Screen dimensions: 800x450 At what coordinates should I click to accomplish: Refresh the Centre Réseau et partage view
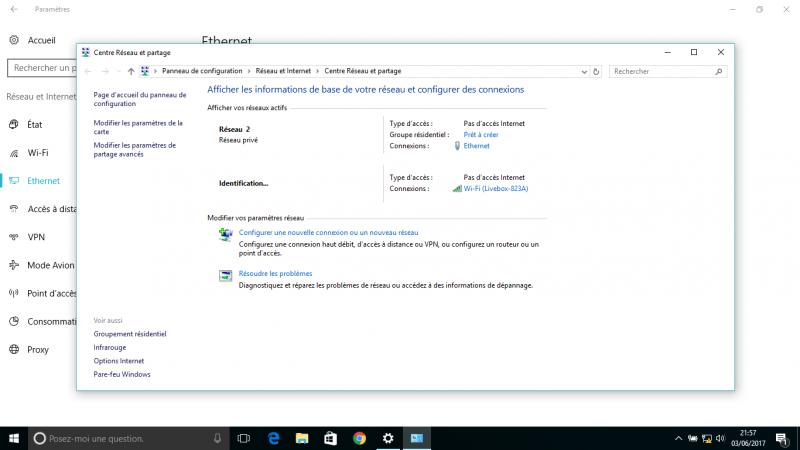coord(596,71)
